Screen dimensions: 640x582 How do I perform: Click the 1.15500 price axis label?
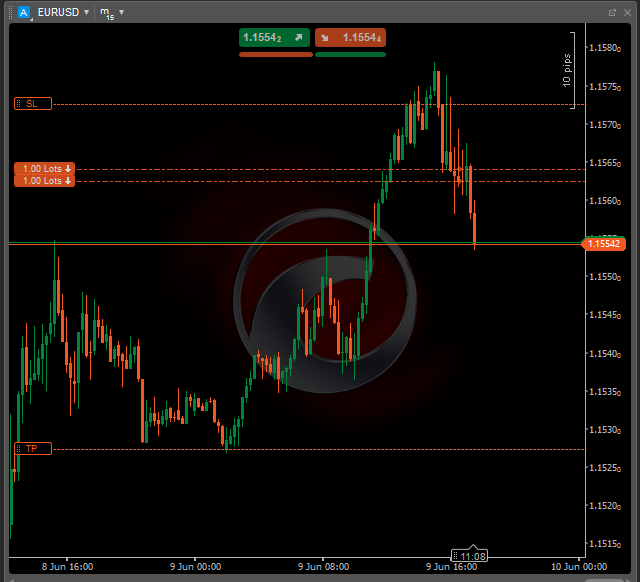click(605, 277)
